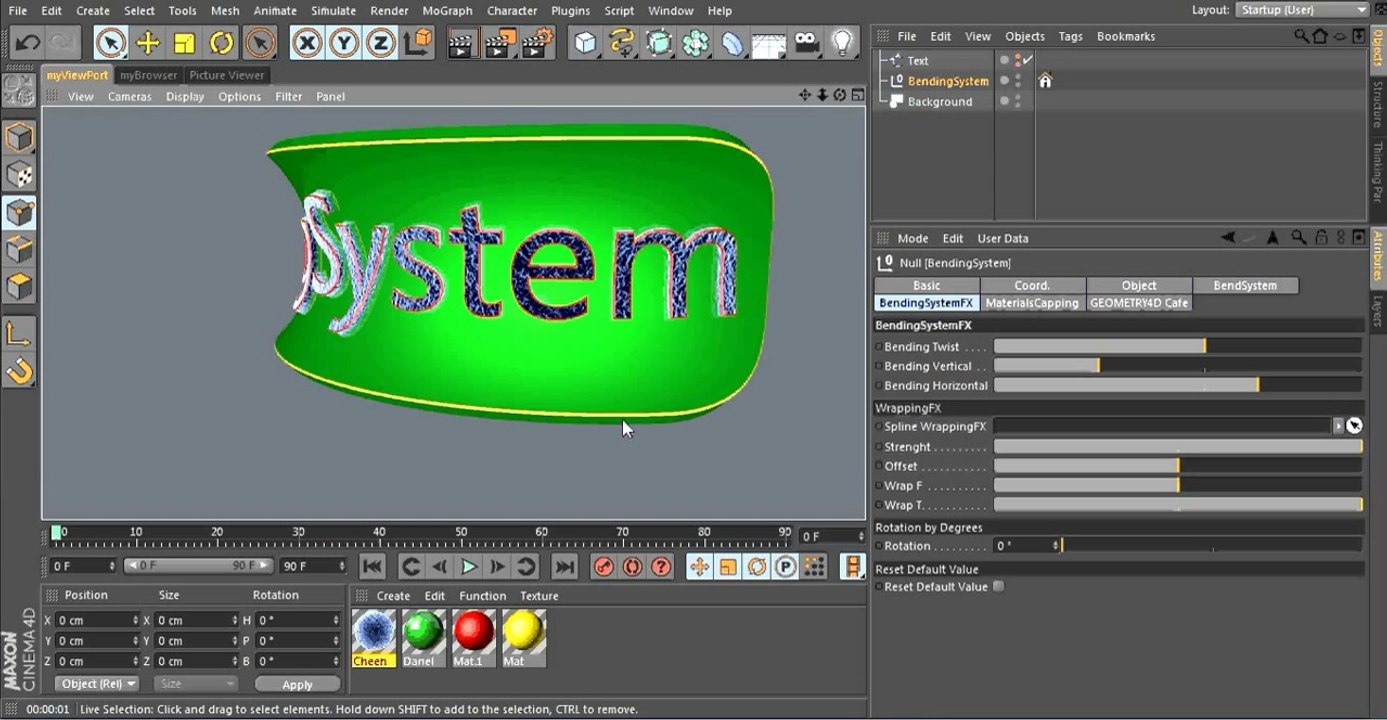Add a floor environment object
The width and height of the screenshot is (1387, 720).
click(x=768, y=42)
